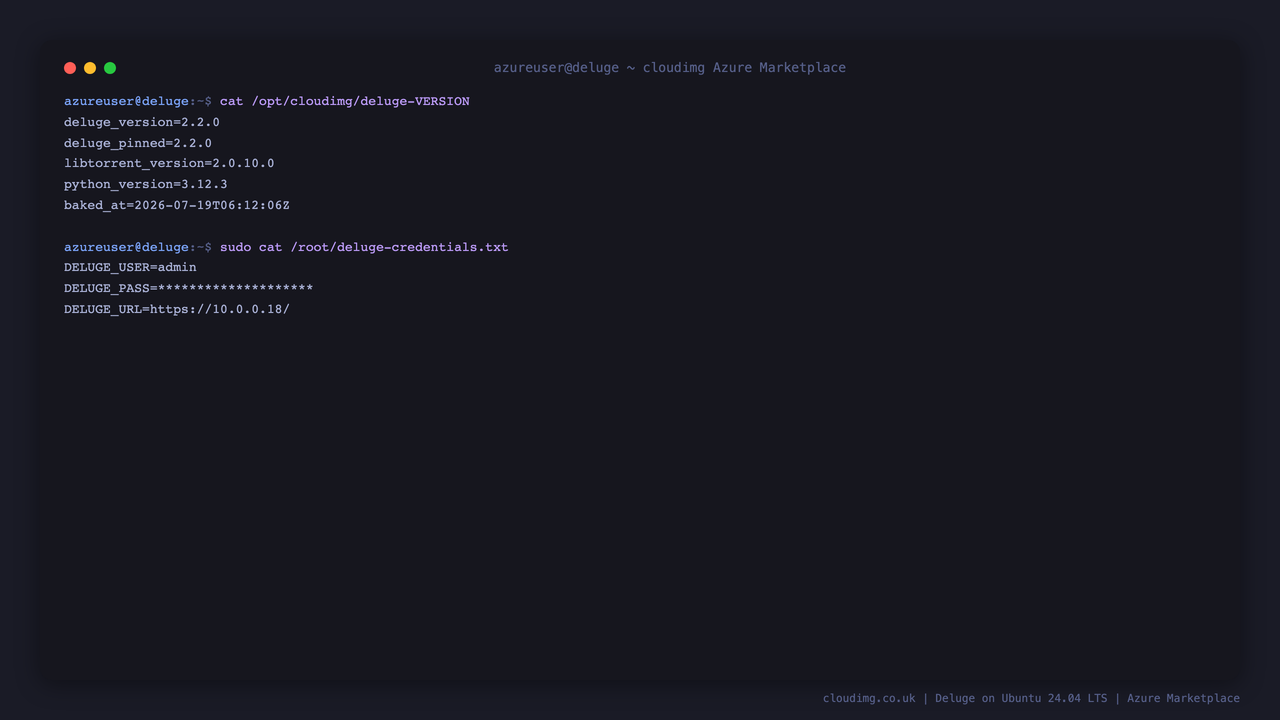This screenshot has height=720, width=1280.
Task: Click the 'DELUGE_URL=https://10.0.0.18/' line
Action: pyautogui.click(x=177, y=309)
